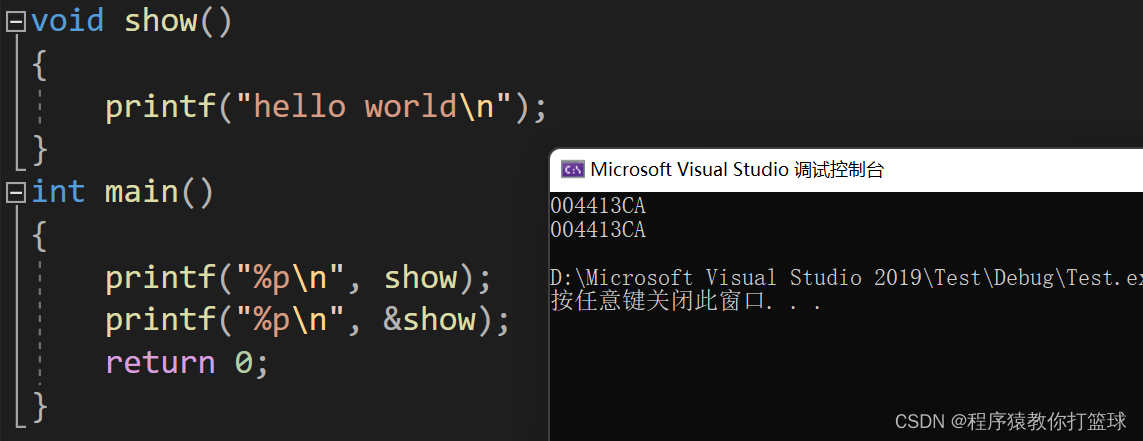Click the Microsoft Visual Studio debug console title
1143x441 pixels.
click(x=737, y=169)
